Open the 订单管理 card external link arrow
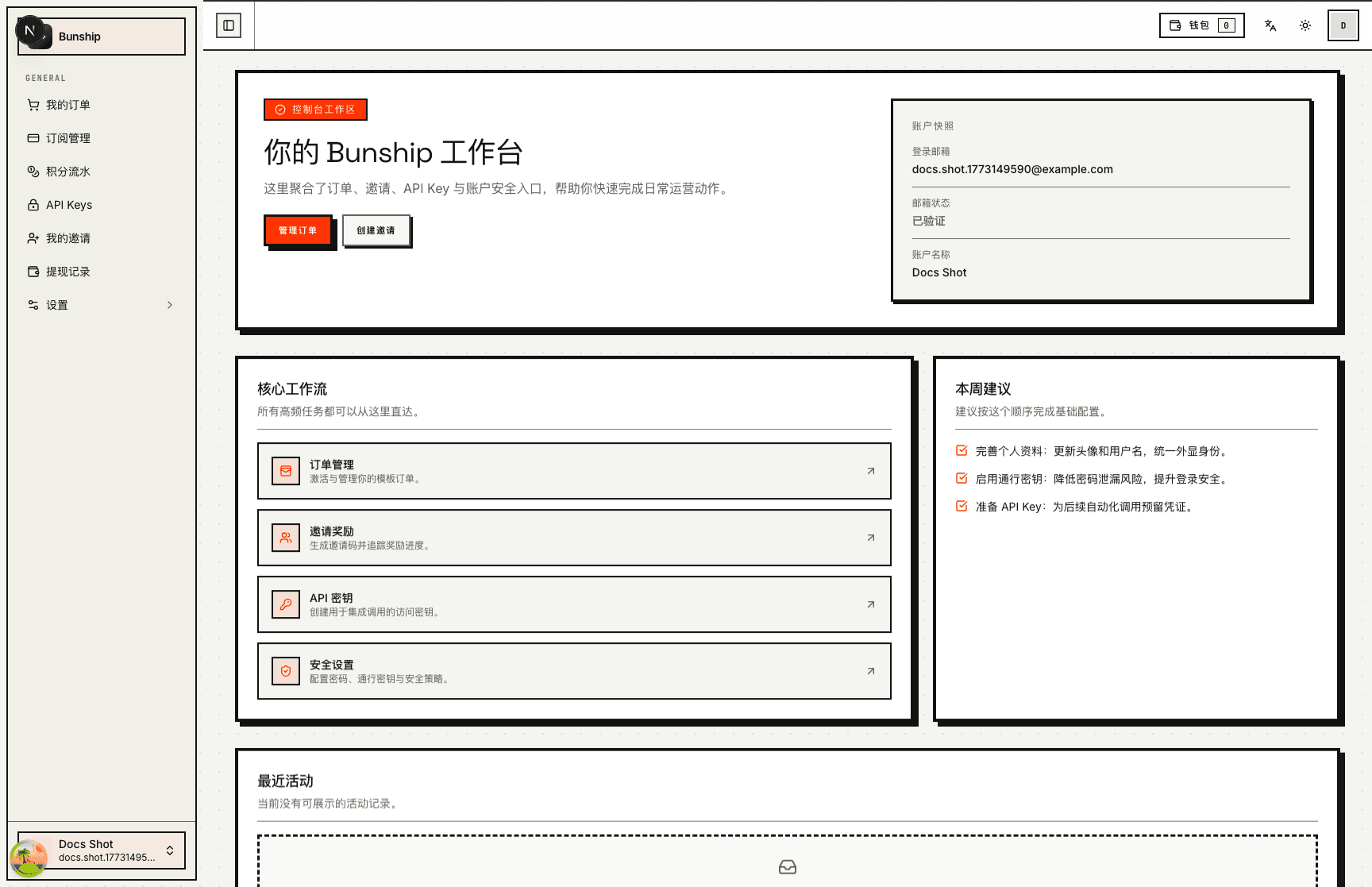1372x887 pixels. click(870, 470)
